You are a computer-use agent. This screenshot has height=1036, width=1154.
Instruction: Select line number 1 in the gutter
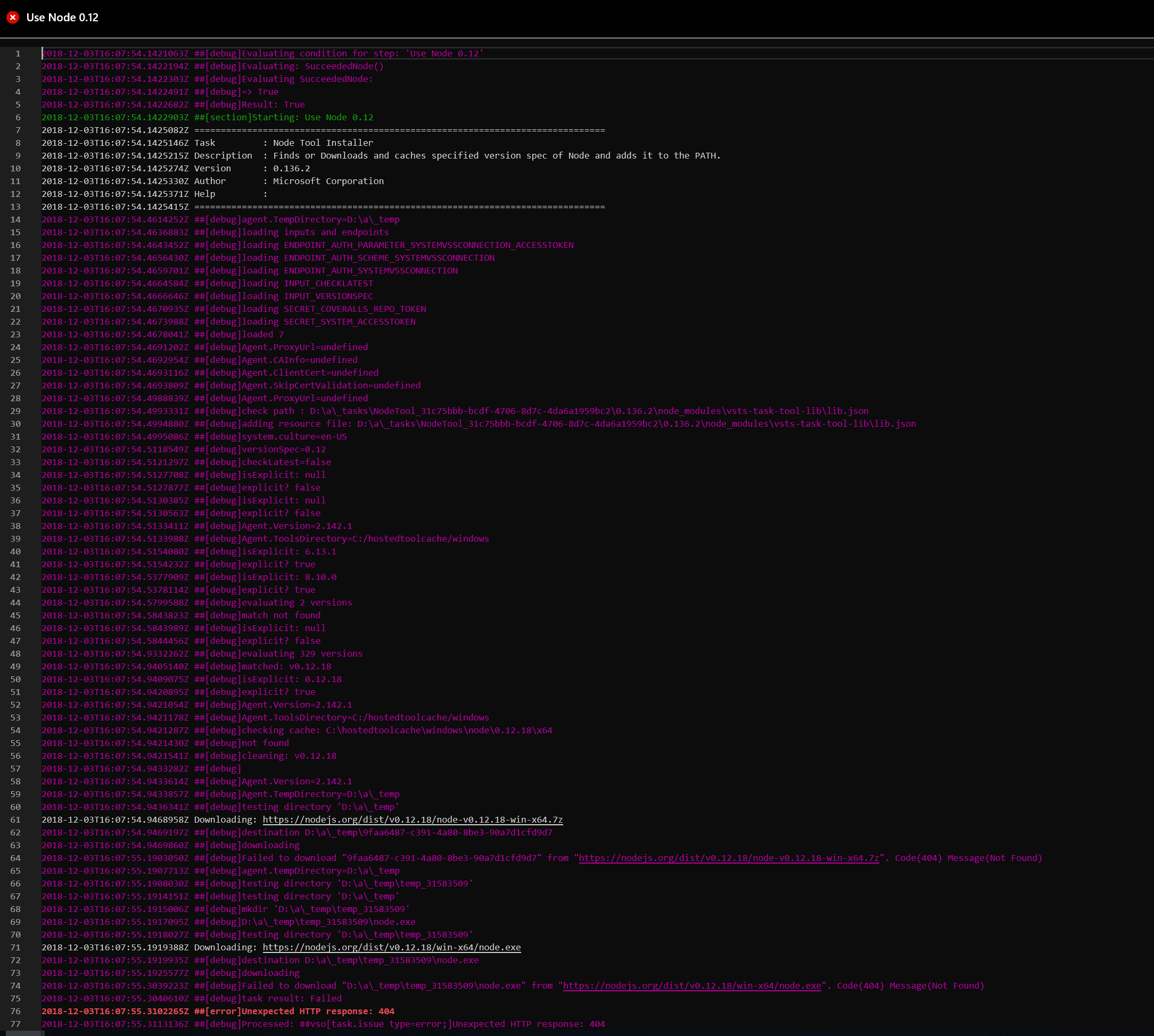18,54
